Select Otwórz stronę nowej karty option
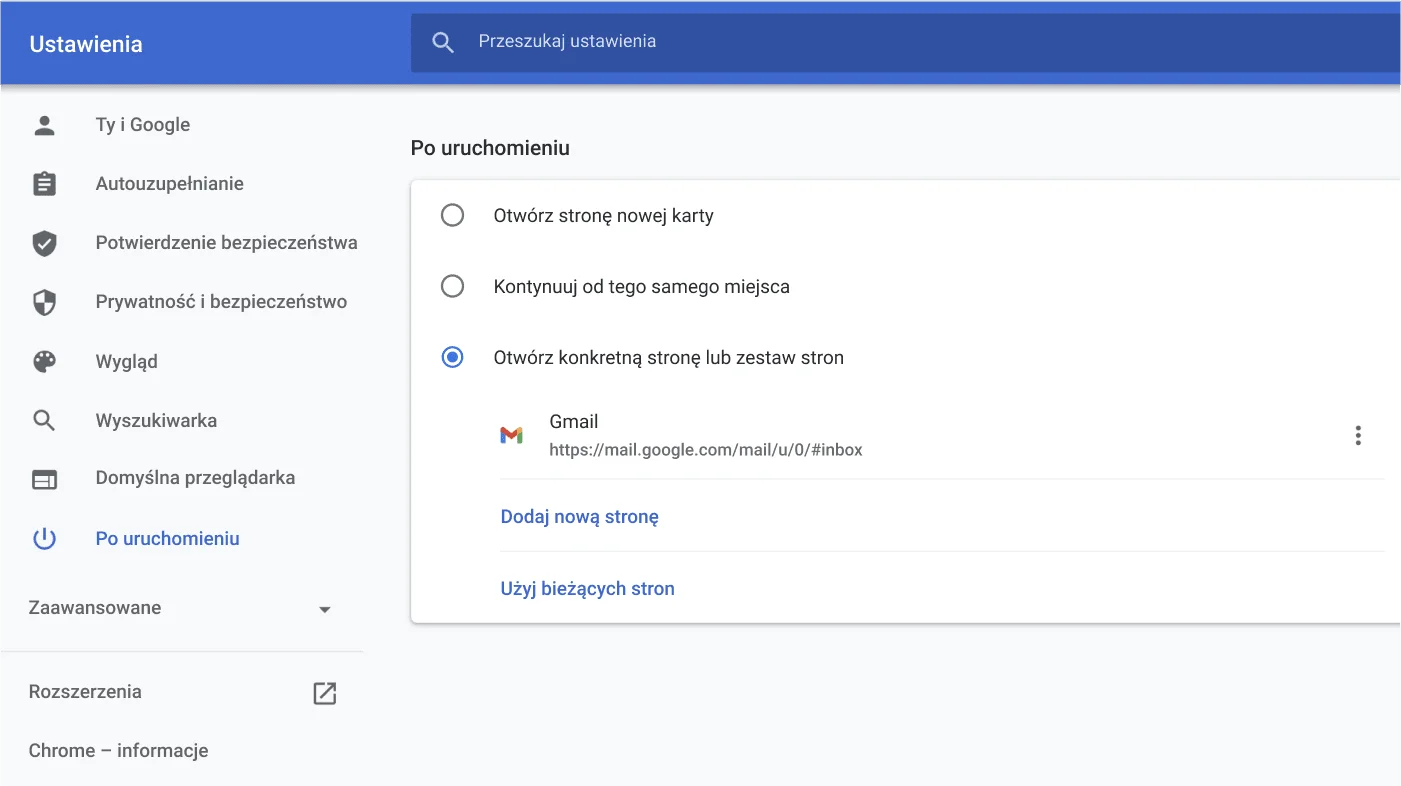1401x786 pixels. 453,215
